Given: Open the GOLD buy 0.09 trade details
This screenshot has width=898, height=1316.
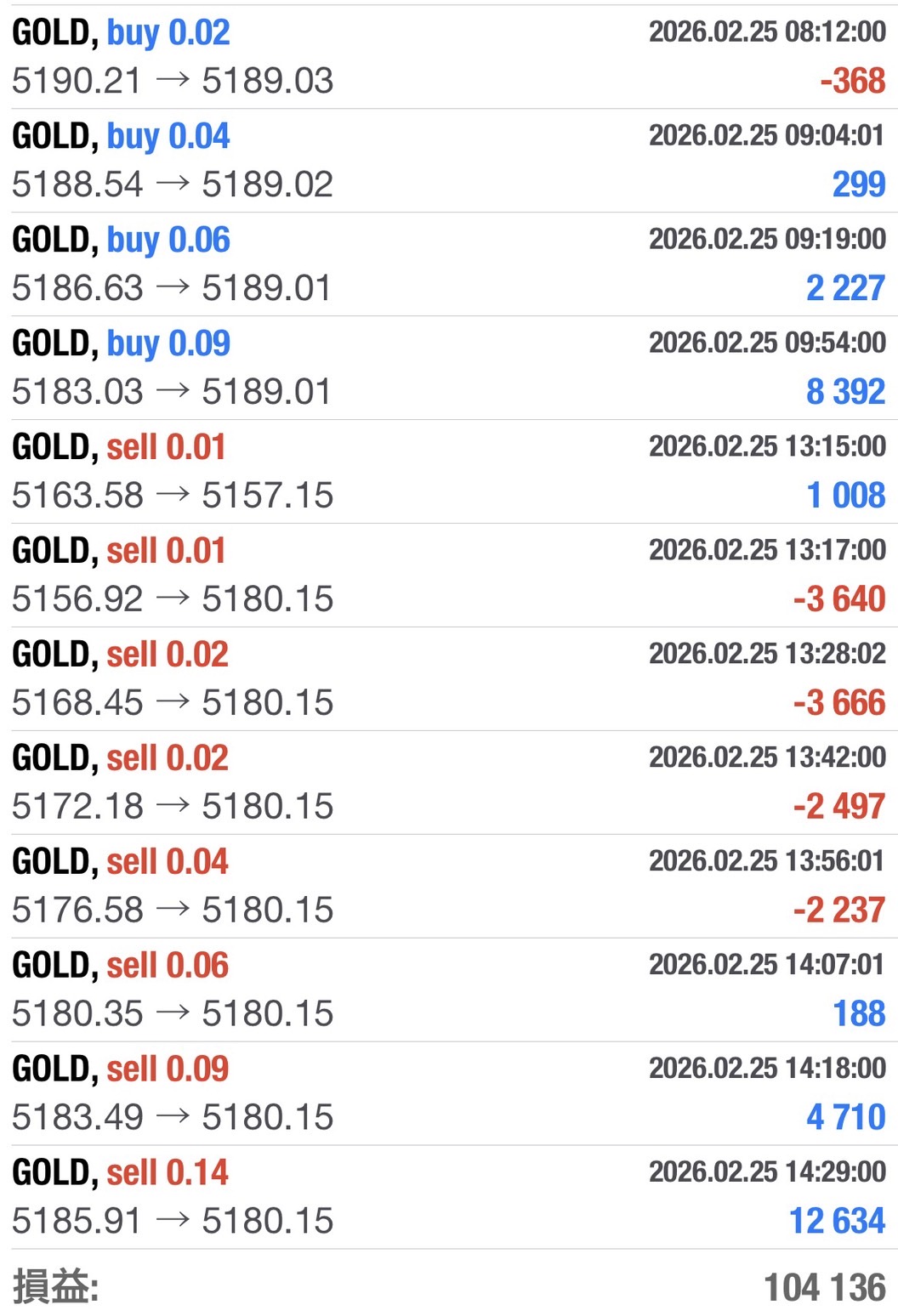Looking at the screenshot, I should point(121,344).
